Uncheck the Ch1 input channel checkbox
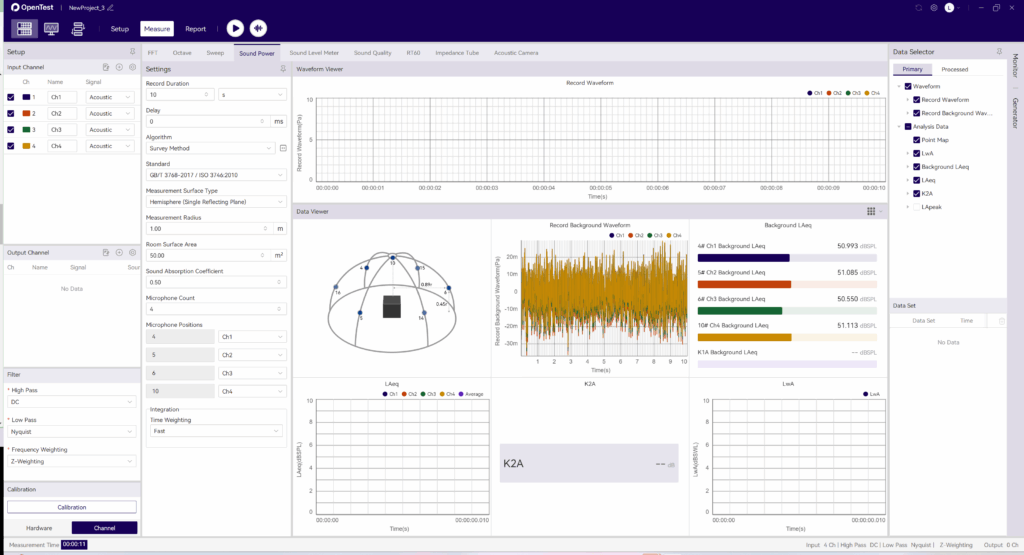This screenshot has width=1024, height=555. tap(11, 98)
